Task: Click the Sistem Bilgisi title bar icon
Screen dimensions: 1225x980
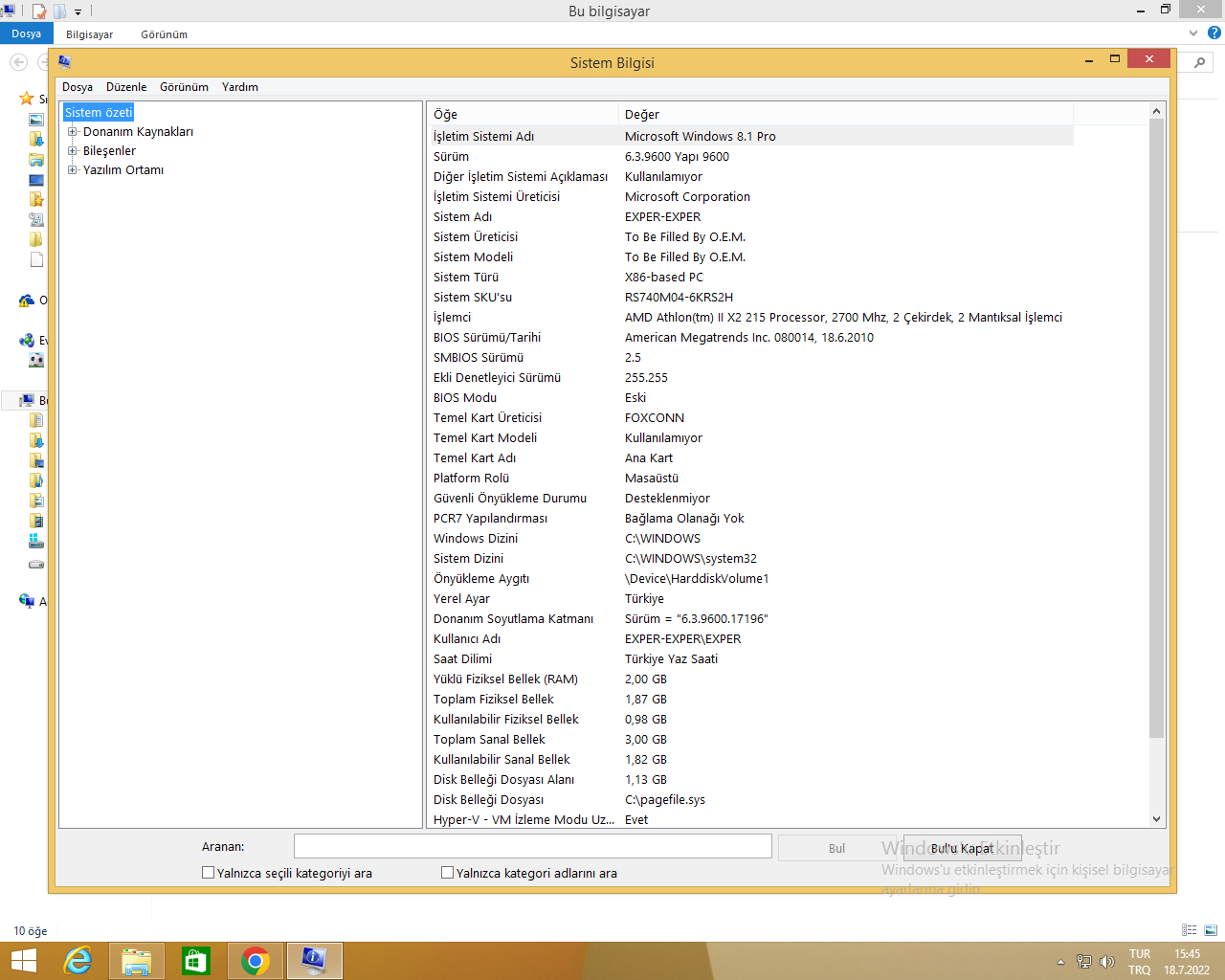Action: [64, 62]
